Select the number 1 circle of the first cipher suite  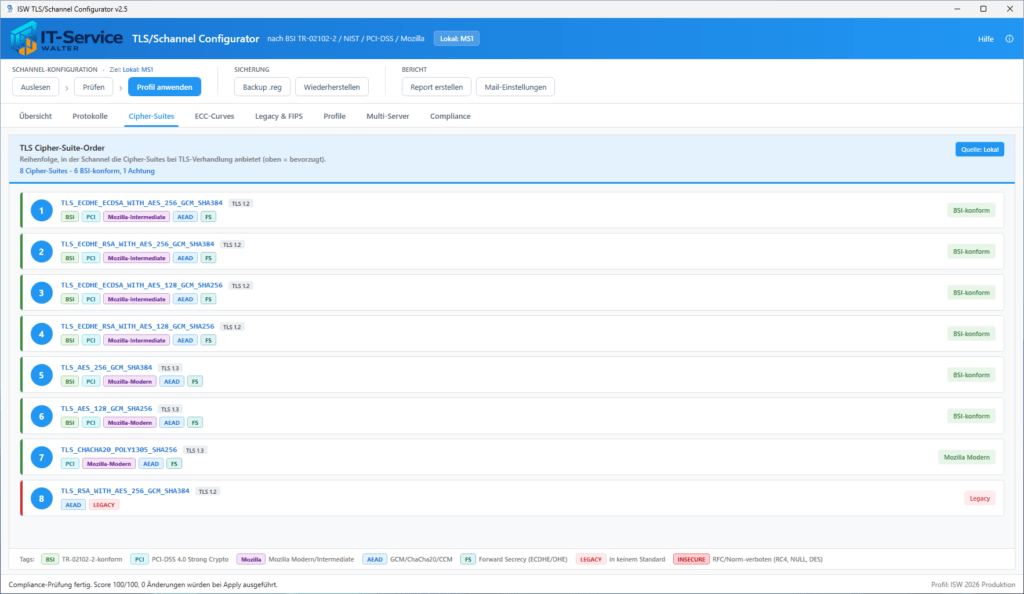coord(41,210)
